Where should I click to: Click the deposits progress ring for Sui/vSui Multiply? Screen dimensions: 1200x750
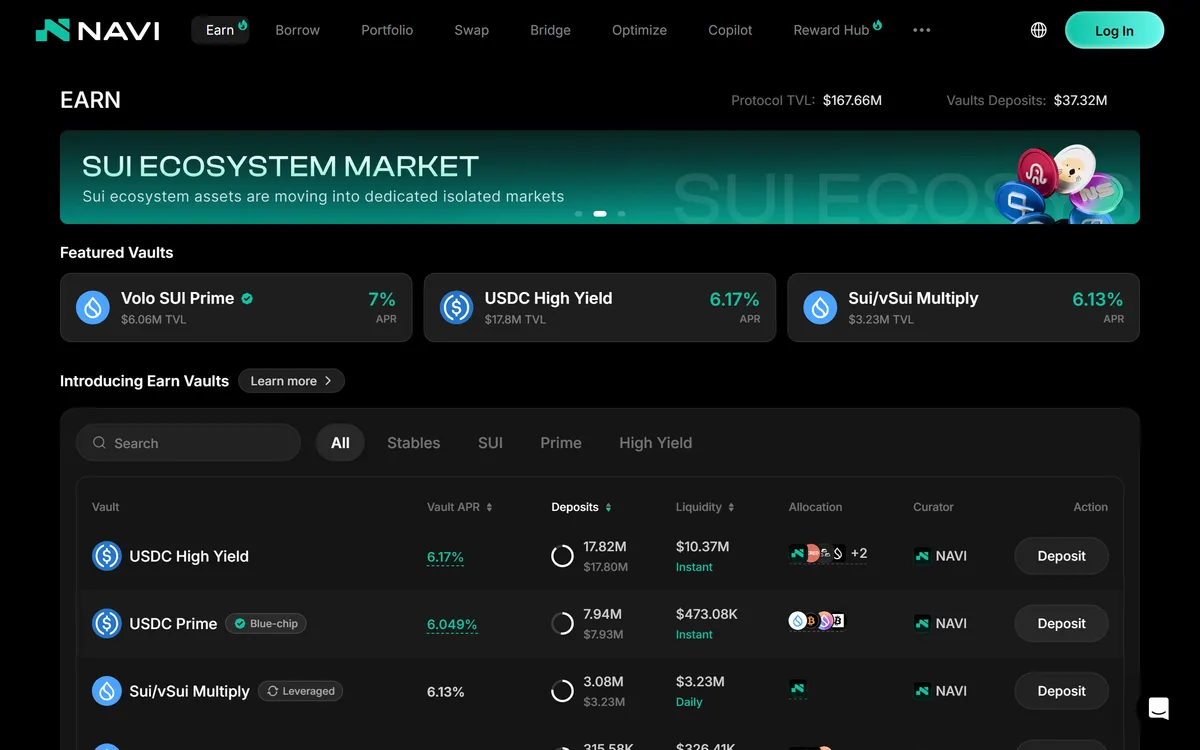pos(562,691)
